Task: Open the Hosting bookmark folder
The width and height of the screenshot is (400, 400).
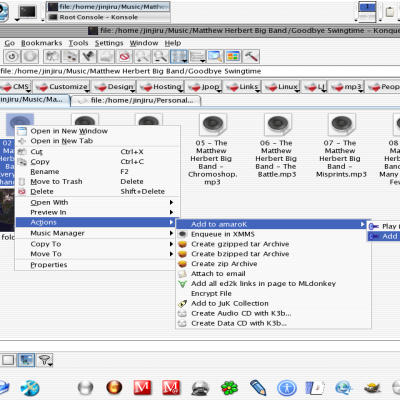Action: coord(161,87)
